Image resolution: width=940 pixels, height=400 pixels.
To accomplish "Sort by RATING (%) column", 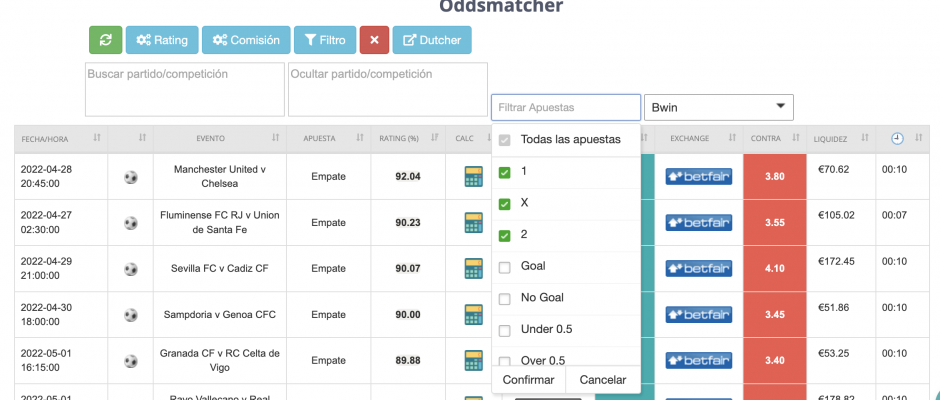I will point(408,139).
